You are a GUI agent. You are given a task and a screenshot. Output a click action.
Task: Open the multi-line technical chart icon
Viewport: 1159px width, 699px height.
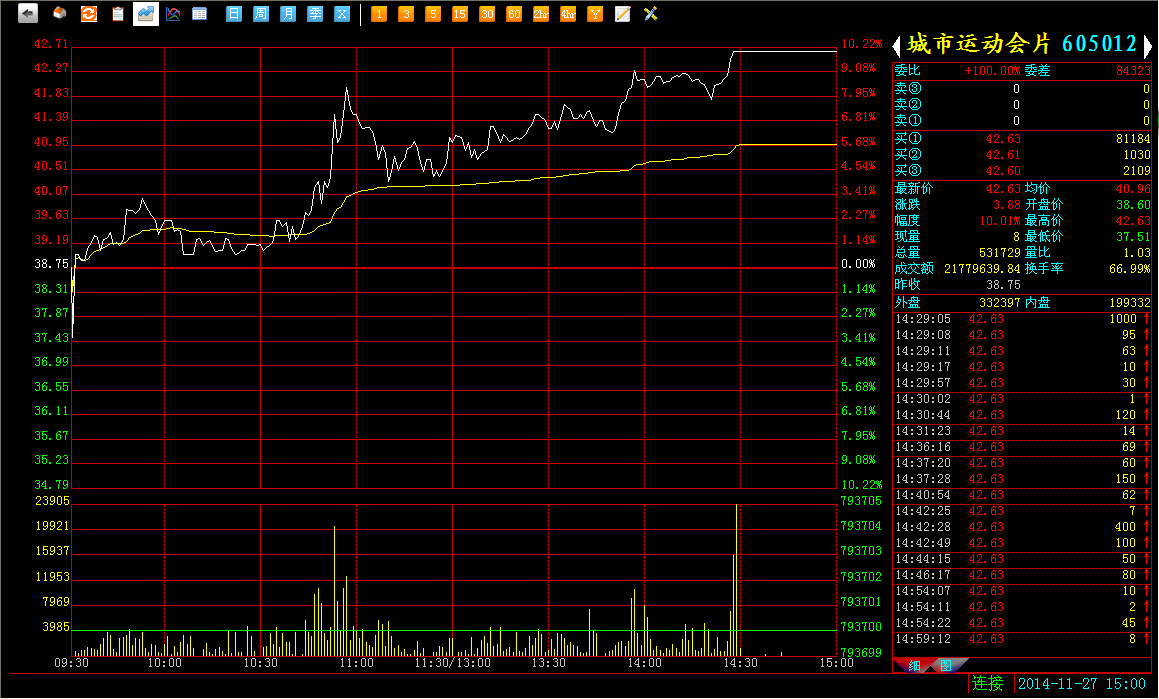tap(173, 13)
